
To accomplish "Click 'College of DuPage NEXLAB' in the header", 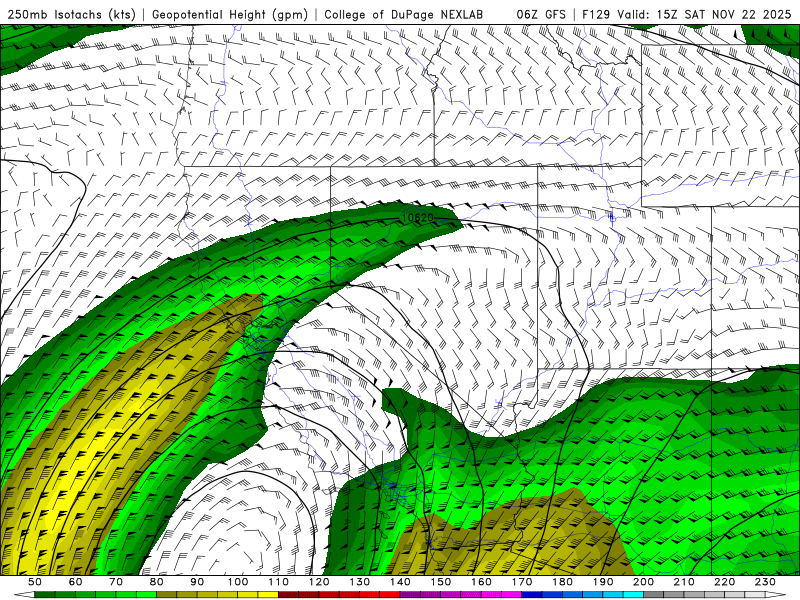I will coord(404,15).
